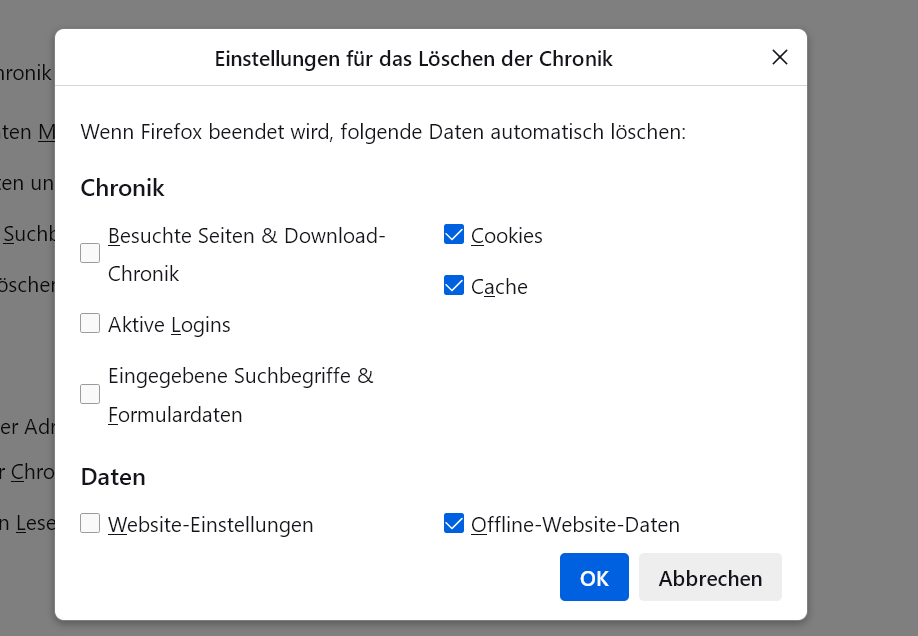The height and width of the screenshot is (636, 918).
Task: Click the "Besuchte Seiten & Download-Chronik" label
Action: click(x=246, y=237)
